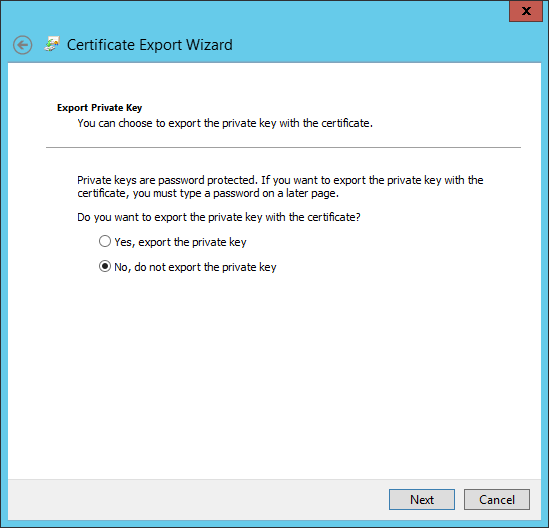Screen dimensions: 549x528
Task: Select the Yes, export the private key radio button
Action: [105, 241]
